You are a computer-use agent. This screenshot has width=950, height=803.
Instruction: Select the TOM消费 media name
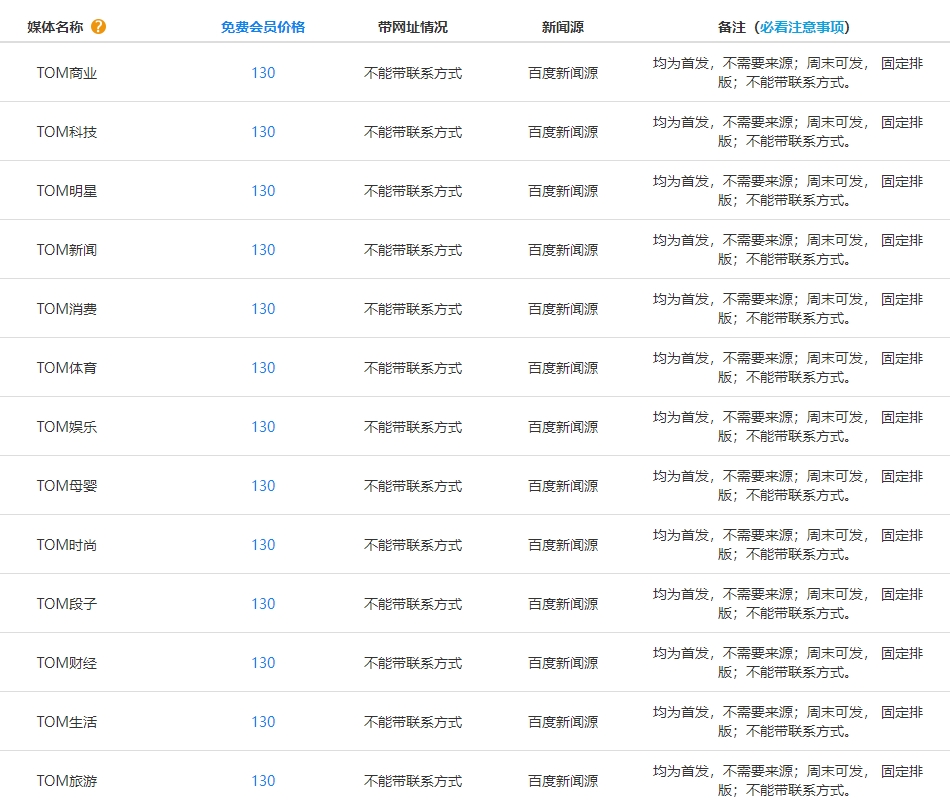coord(67,308)
